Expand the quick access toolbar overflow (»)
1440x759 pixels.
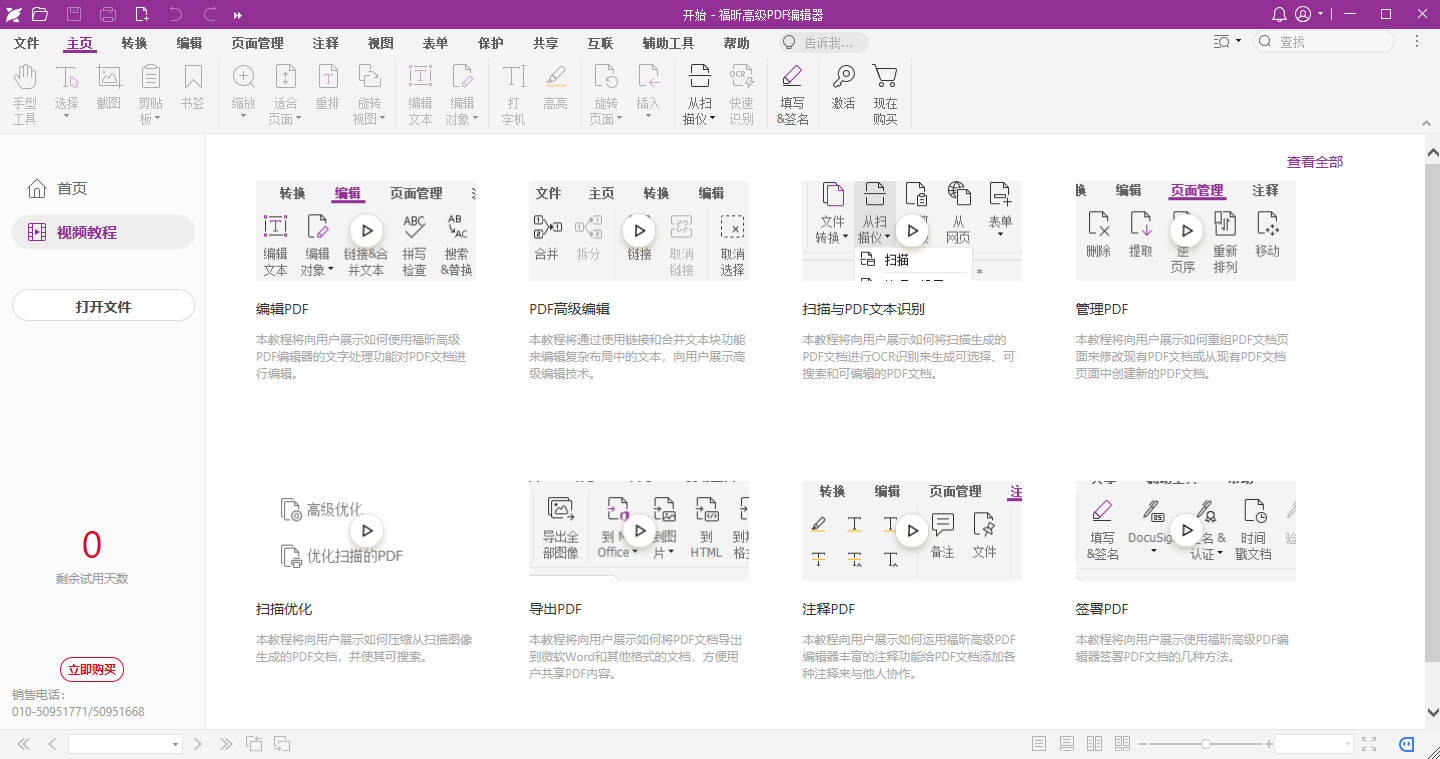click(237, 15)
